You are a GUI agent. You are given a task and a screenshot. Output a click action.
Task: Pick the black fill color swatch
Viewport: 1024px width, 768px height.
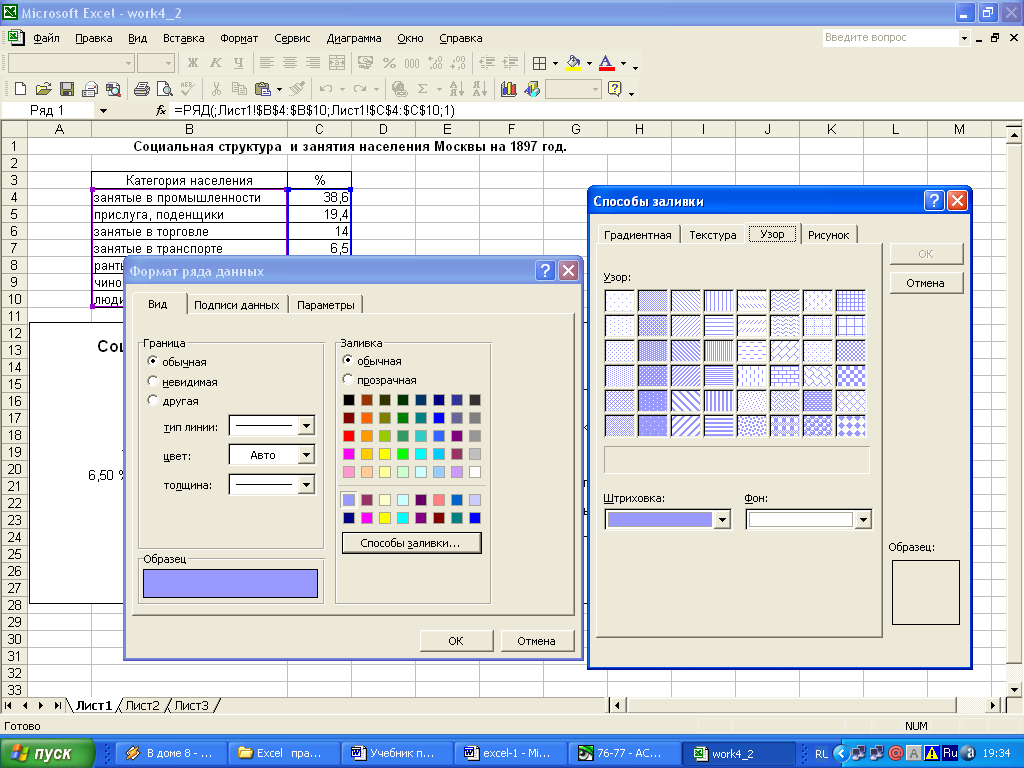[349, 400]
